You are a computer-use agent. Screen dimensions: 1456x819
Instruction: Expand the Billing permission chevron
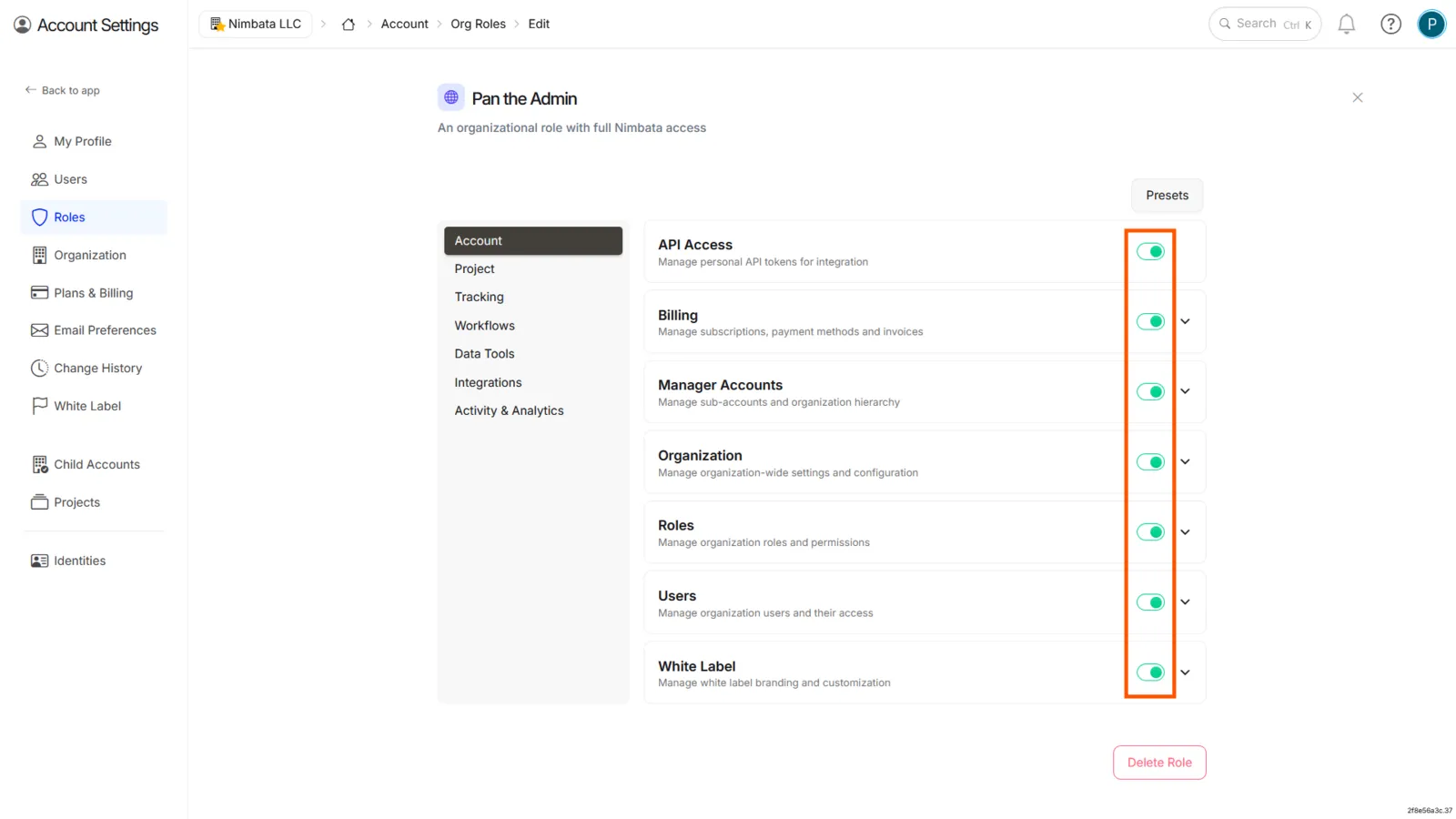pos(1185,321)
